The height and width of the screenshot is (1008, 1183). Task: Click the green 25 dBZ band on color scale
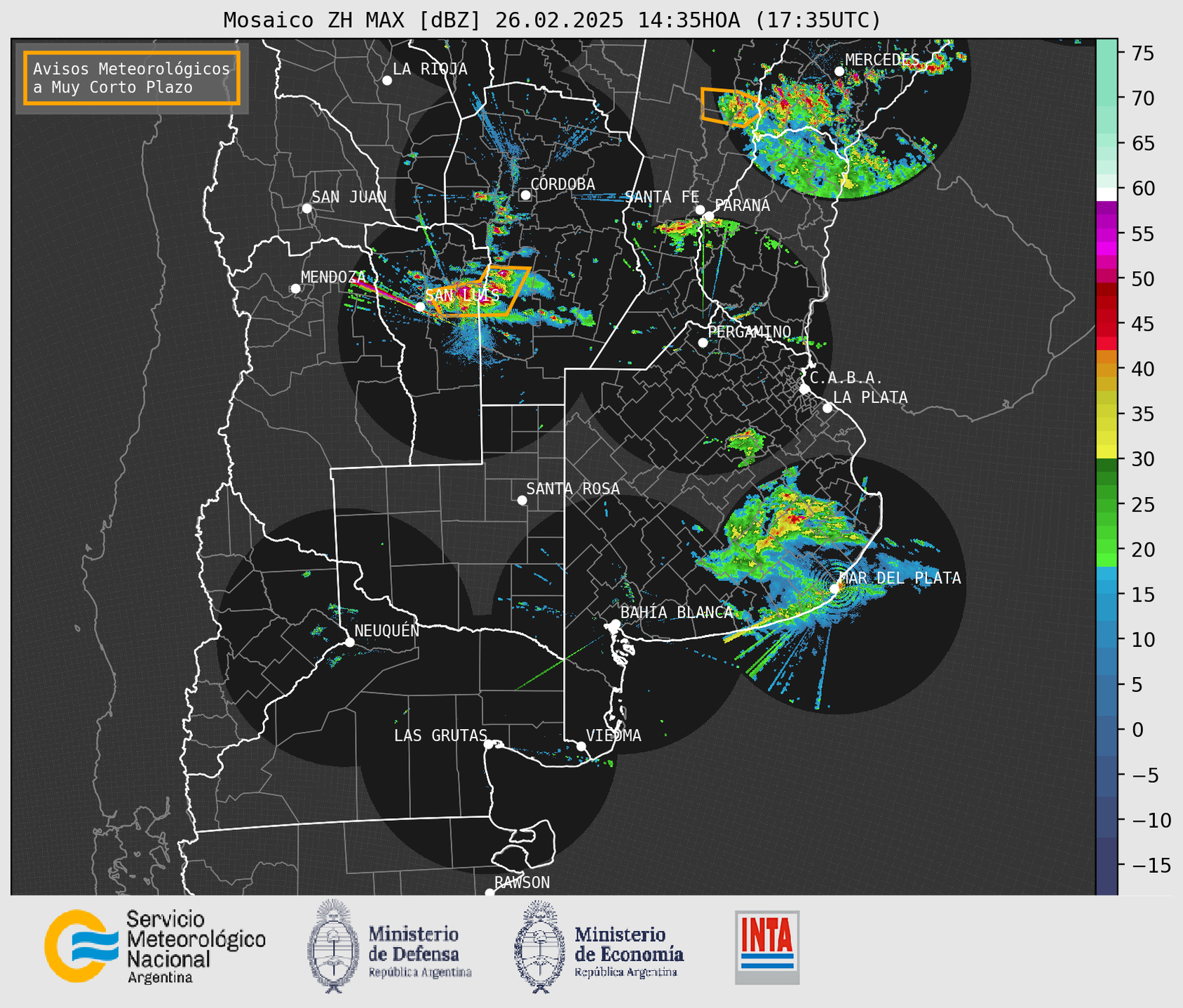(1107, 505)
